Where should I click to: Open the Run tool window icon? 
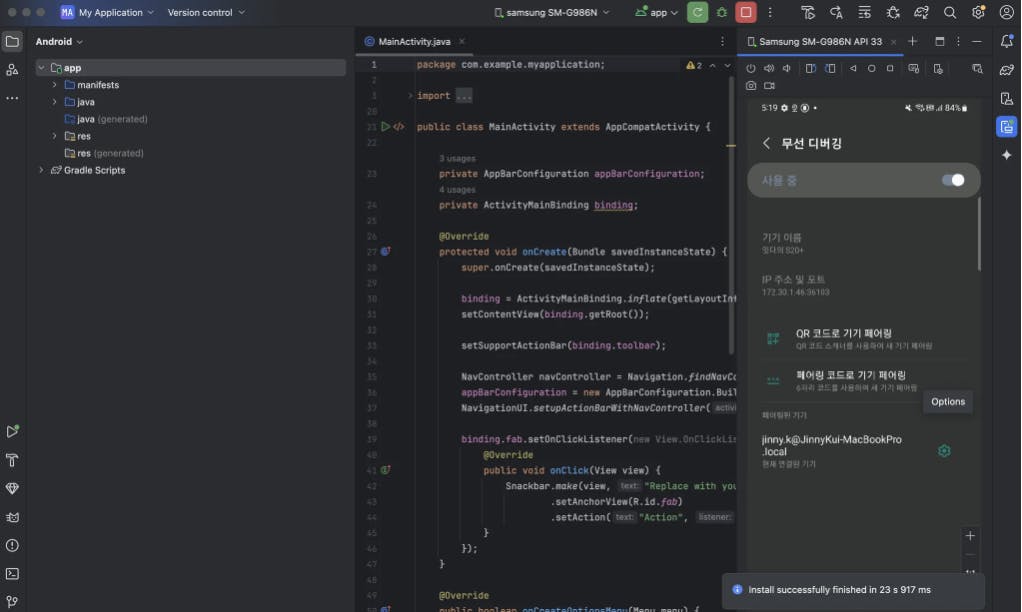click(12, 431)
